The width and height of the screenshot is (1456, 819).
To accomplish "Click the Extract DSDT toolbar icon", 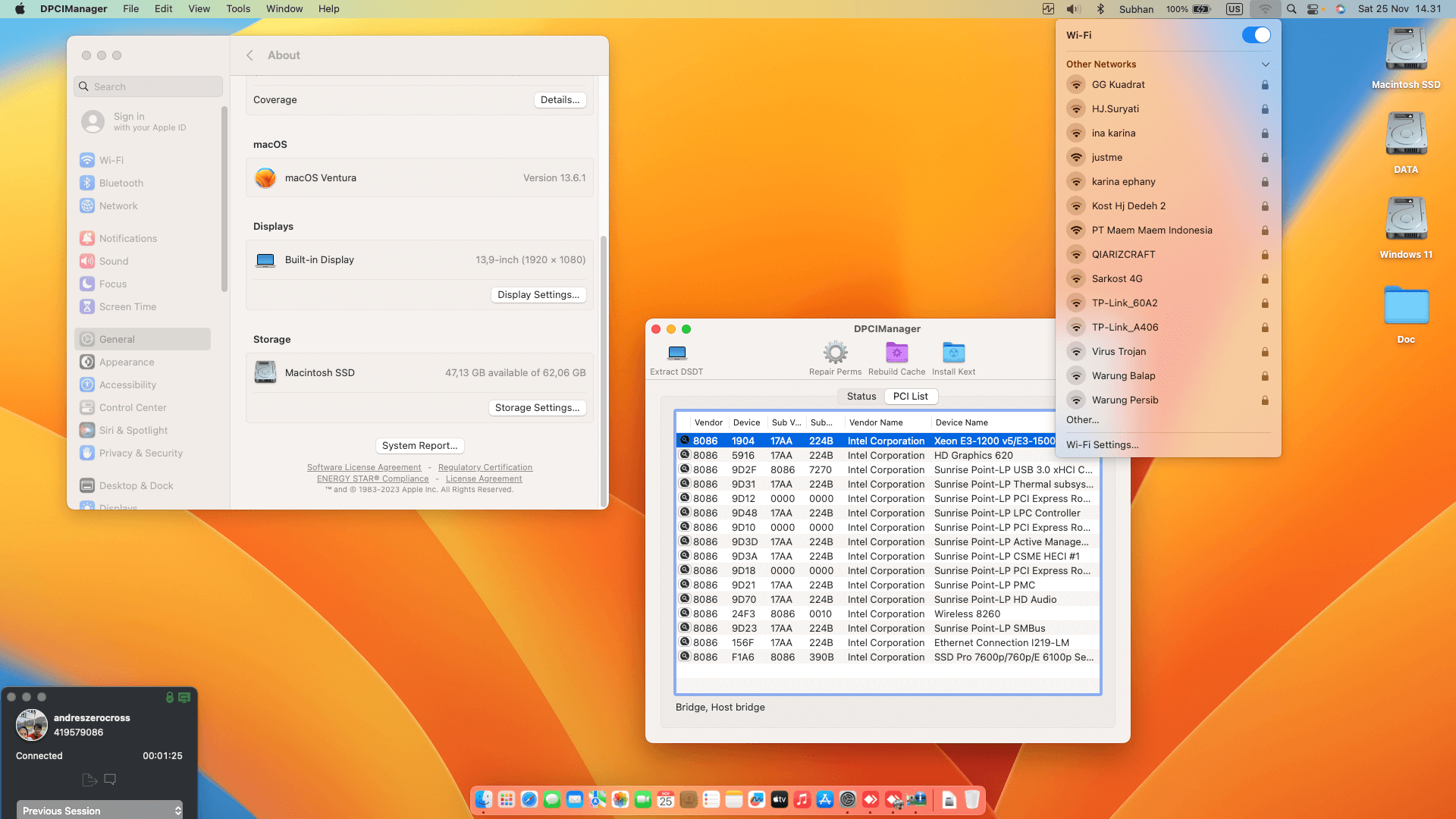I will (676, 353).
